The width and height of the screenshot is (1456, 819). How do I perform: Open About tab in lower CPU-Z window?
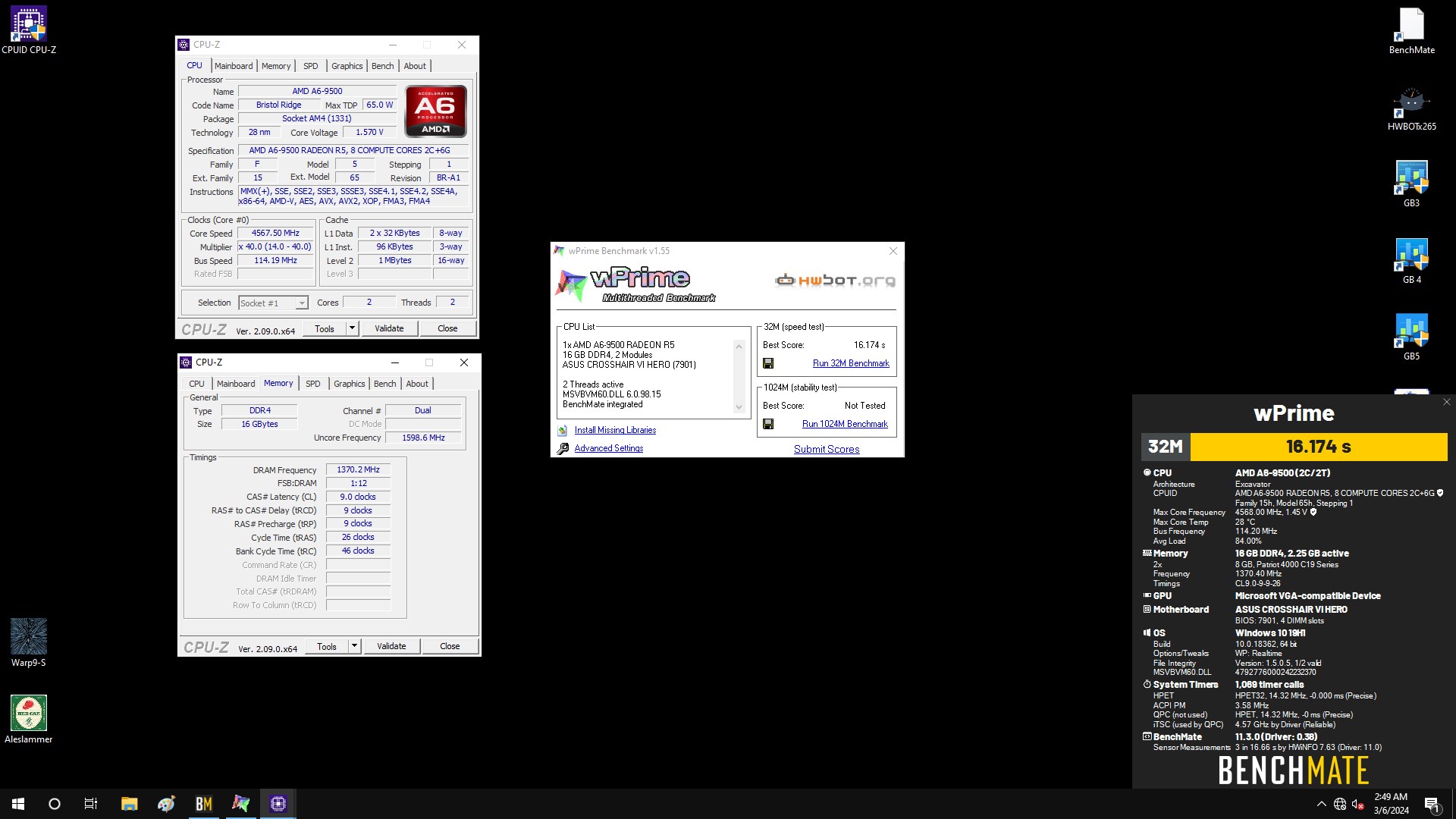tap(417, 384)
